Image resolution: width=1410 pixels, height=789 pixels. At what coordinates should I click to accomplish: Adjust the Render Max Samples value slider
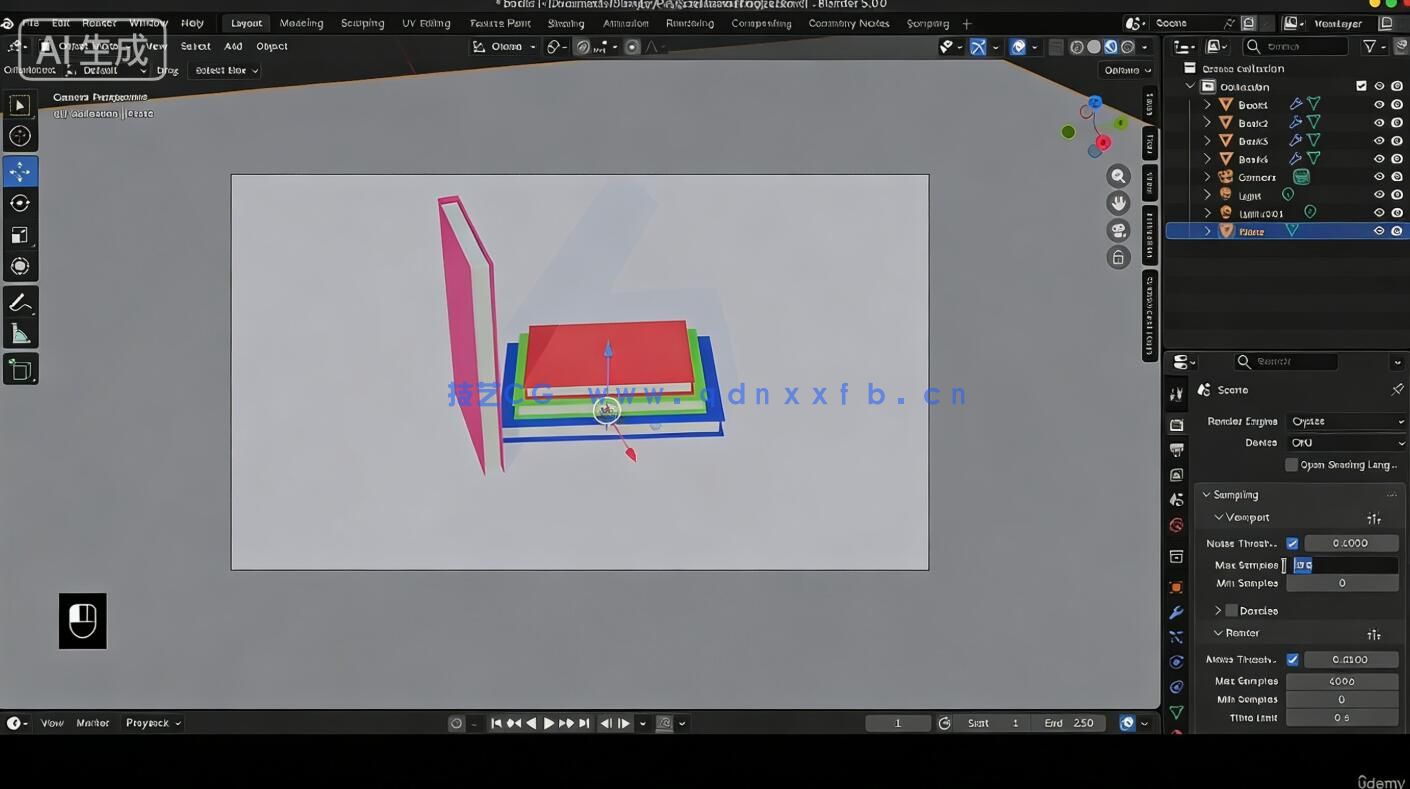pos(1342,680)
